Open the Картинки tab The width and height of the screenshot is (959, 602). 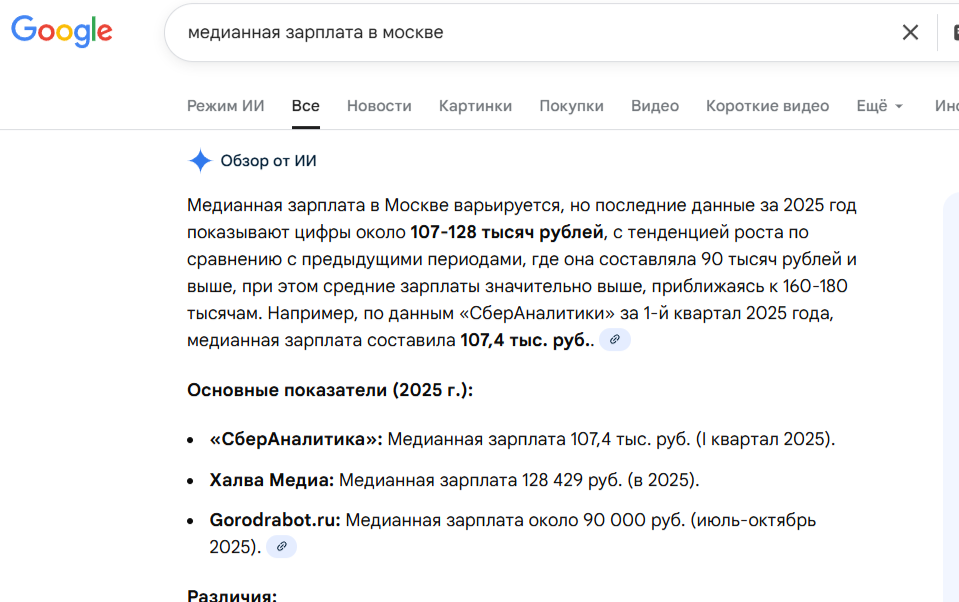click(x=475, y=106)
